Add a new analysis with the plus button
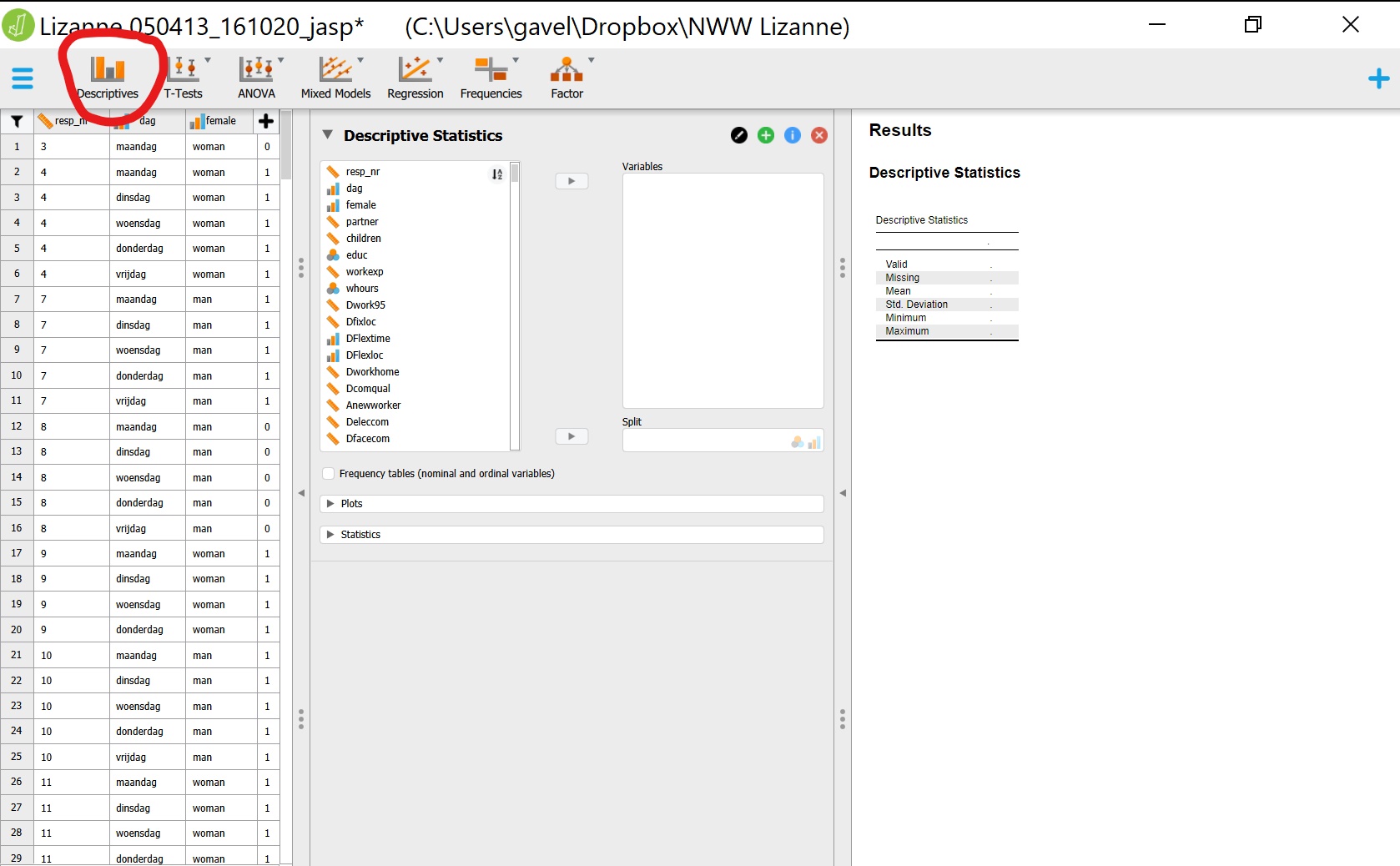1400x866 pixels. (x=1378, y=78)
